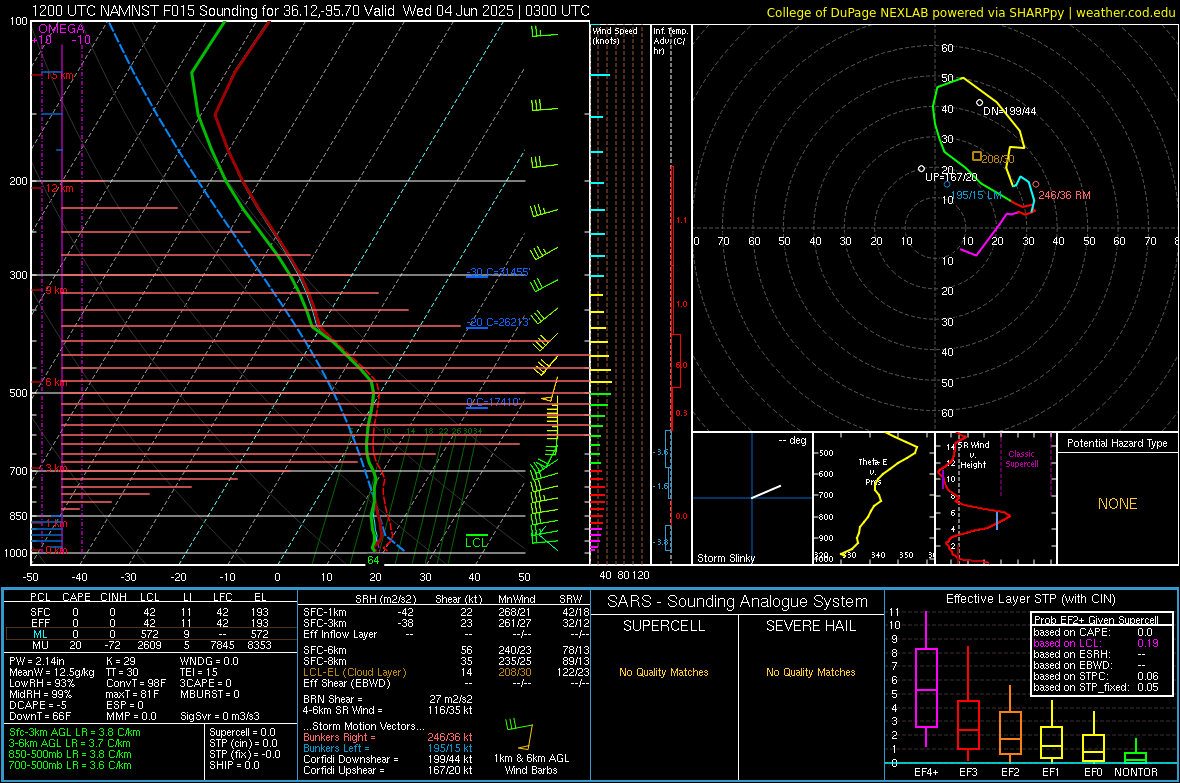Click the LCL-EL (Cloud Layer) row

tap(446, 672)
